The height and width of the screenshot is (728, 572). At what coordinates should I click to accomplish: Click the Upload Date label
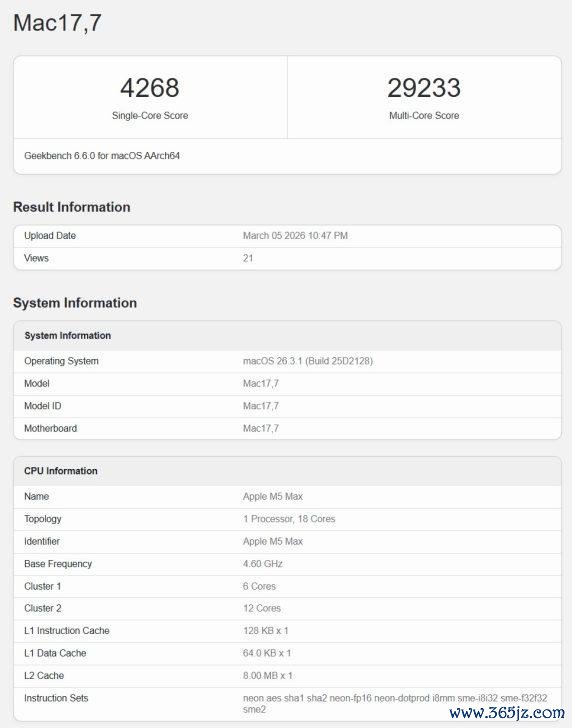[50, 235]
